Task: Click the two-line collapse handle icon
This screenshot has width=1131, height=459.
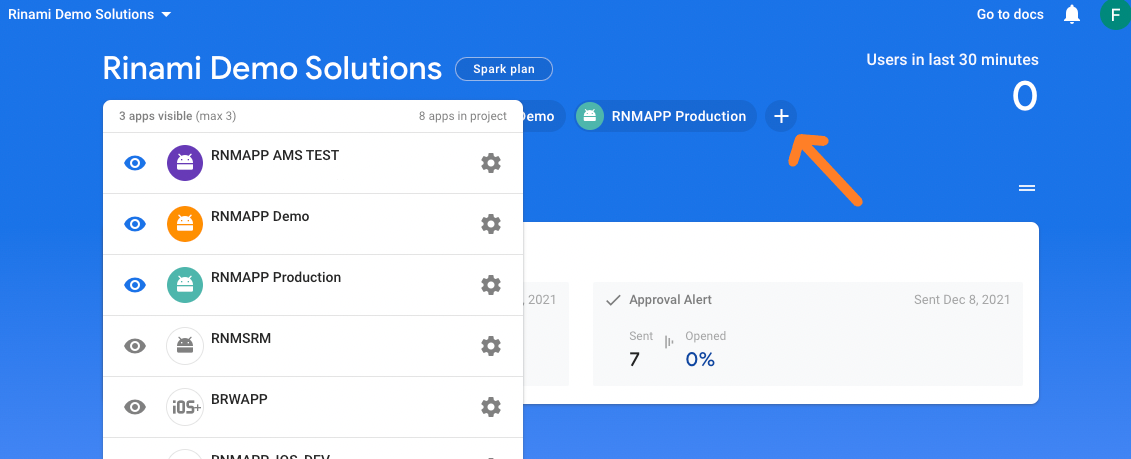Action: [1026, 188]
